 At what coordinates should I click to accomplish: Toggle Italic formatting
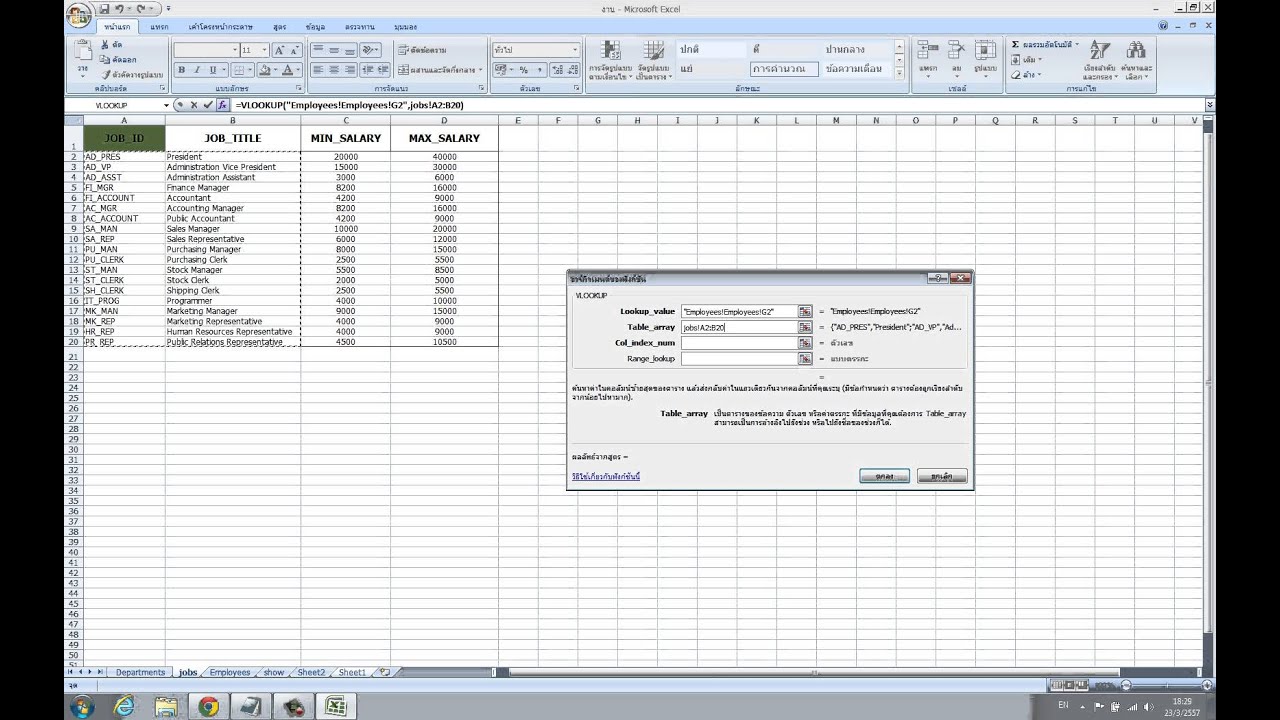[197, 70]
